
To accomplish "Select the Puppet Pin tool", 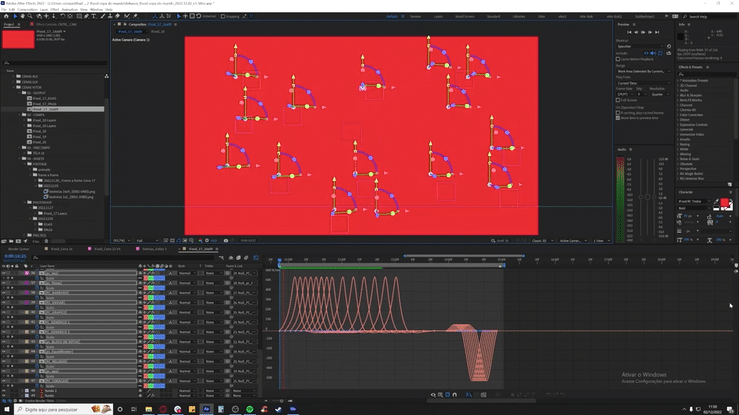I will click(x=135, y=16).
